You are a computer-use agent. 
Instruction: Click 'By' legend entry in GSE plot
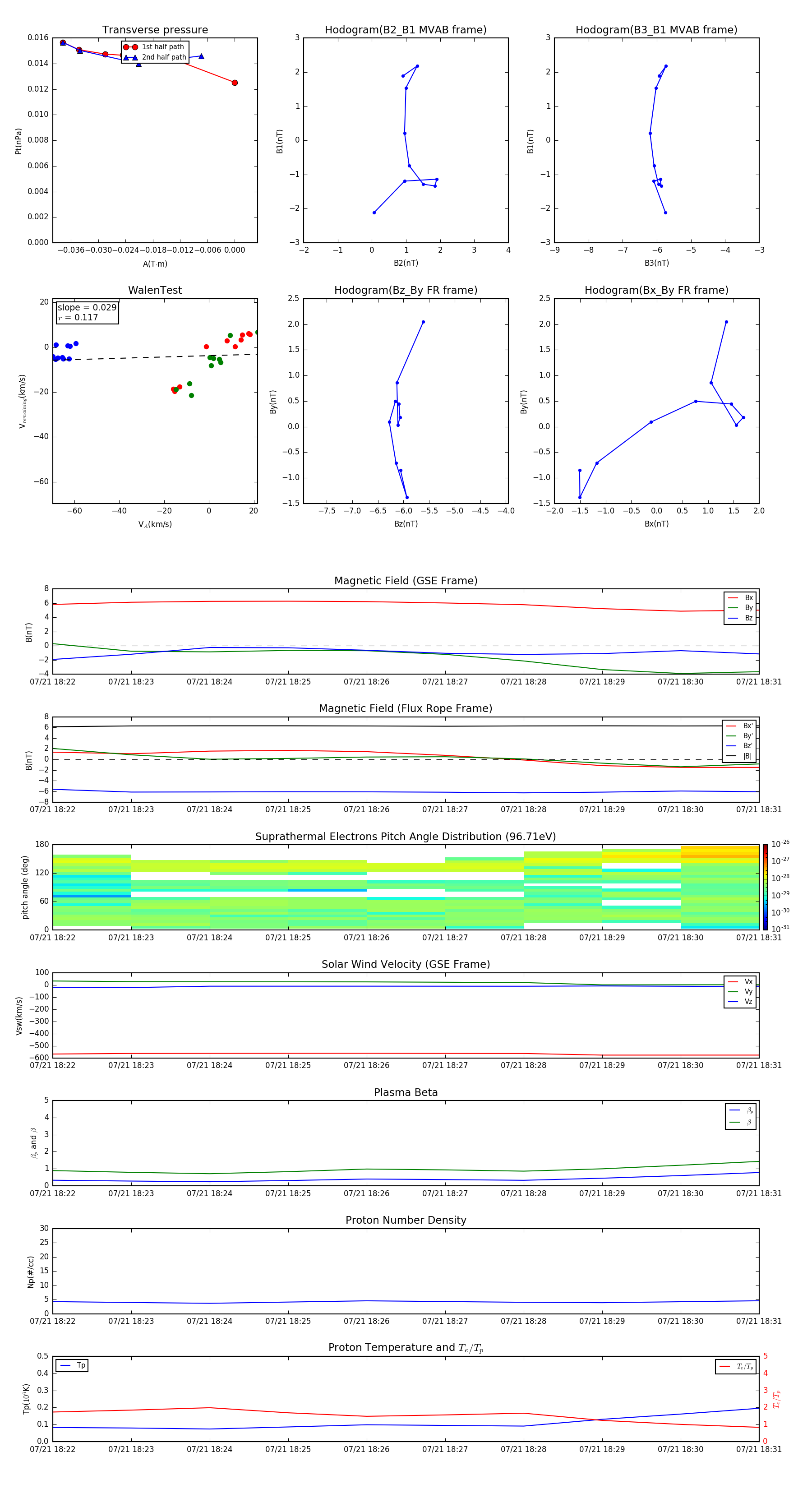(x=740, y=608)
